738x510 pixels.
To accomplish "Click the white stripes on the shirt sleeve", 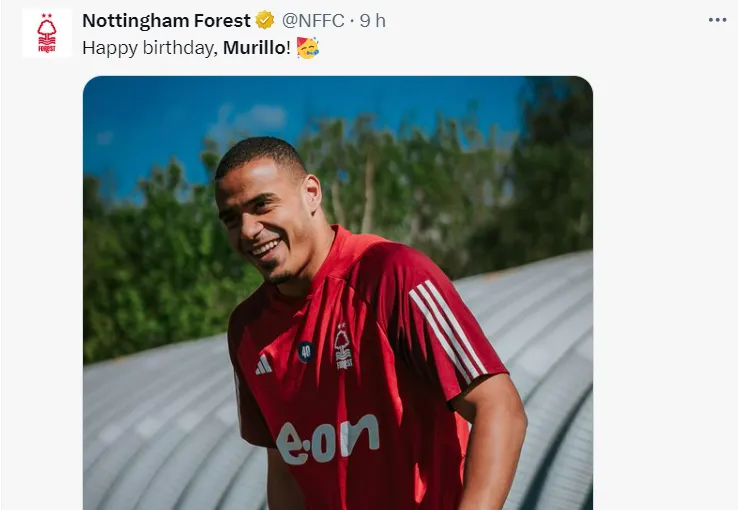I will (x=447, y=329).
